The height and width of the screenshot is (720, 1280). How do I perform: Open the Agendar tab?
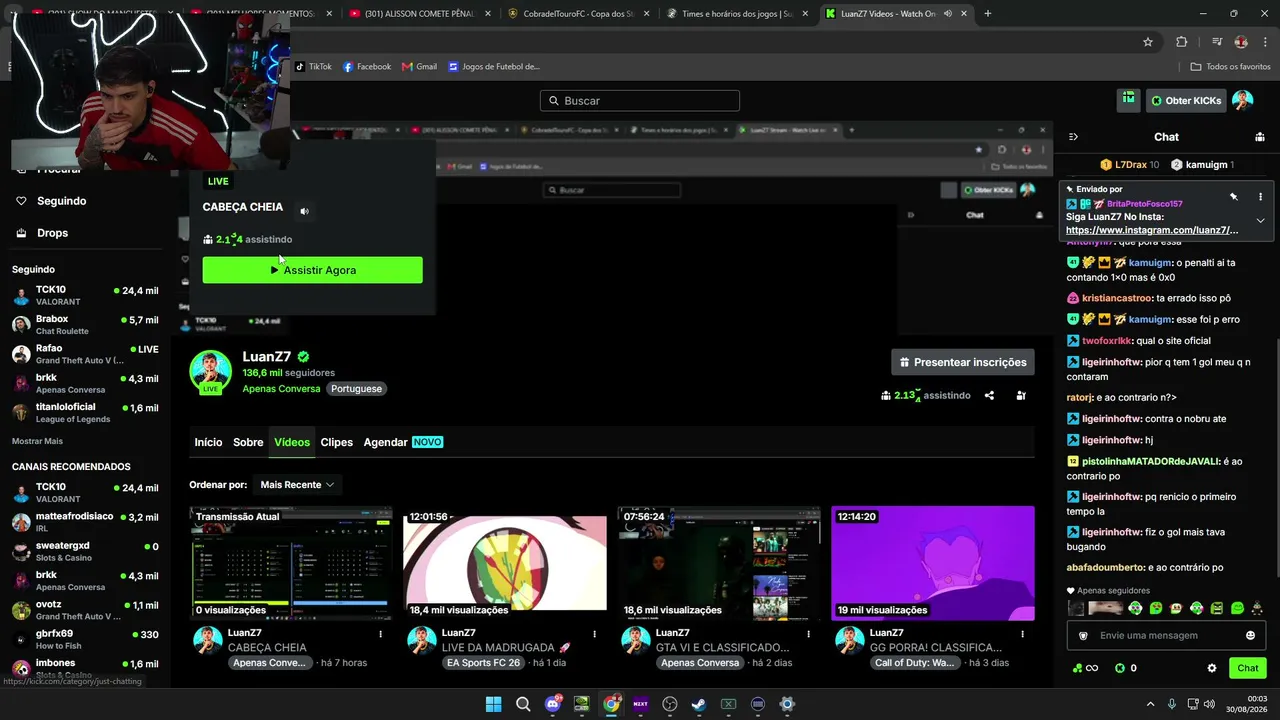(403, 442)
